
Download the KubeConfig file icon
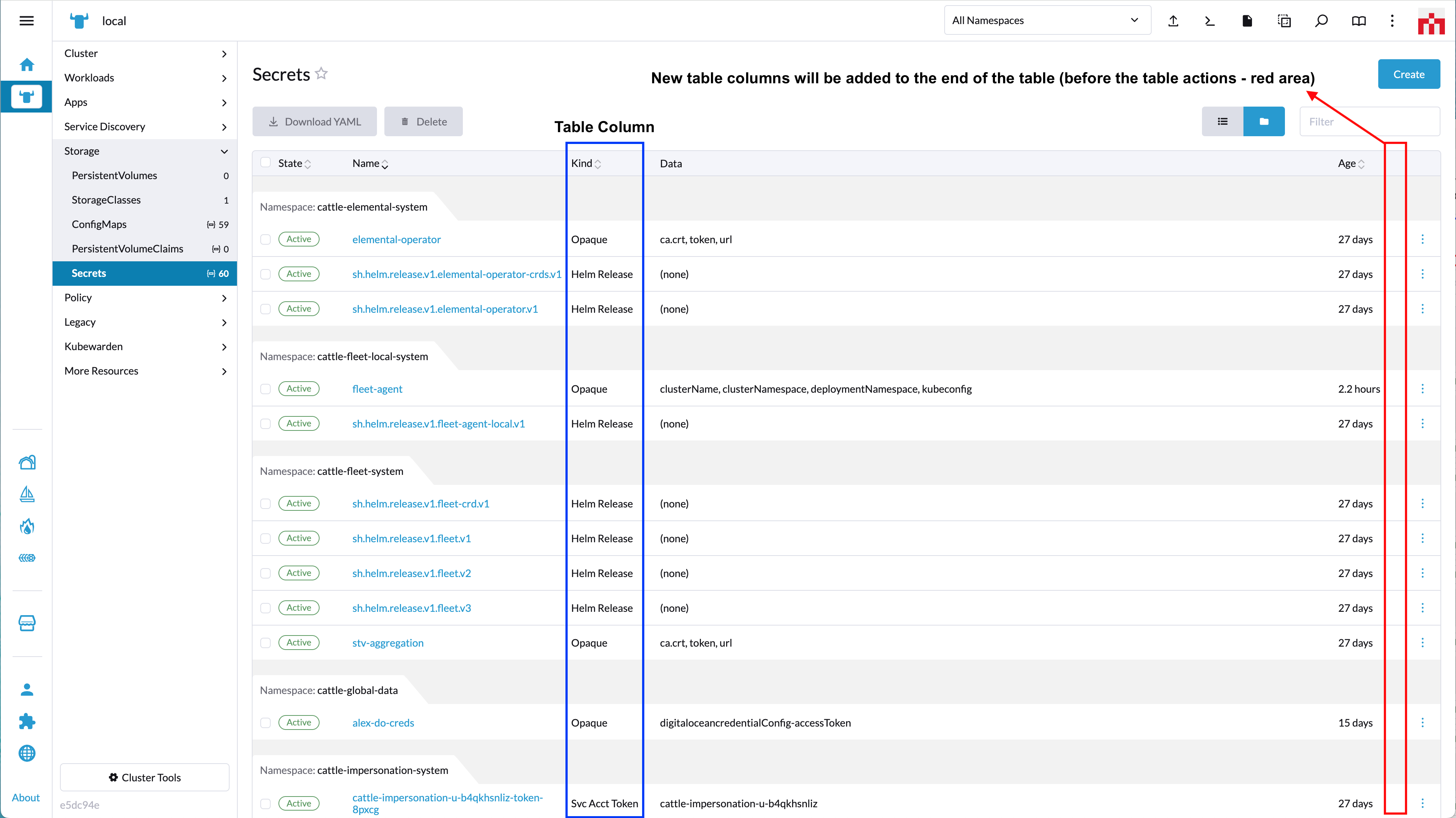[x=1247, y=21]
